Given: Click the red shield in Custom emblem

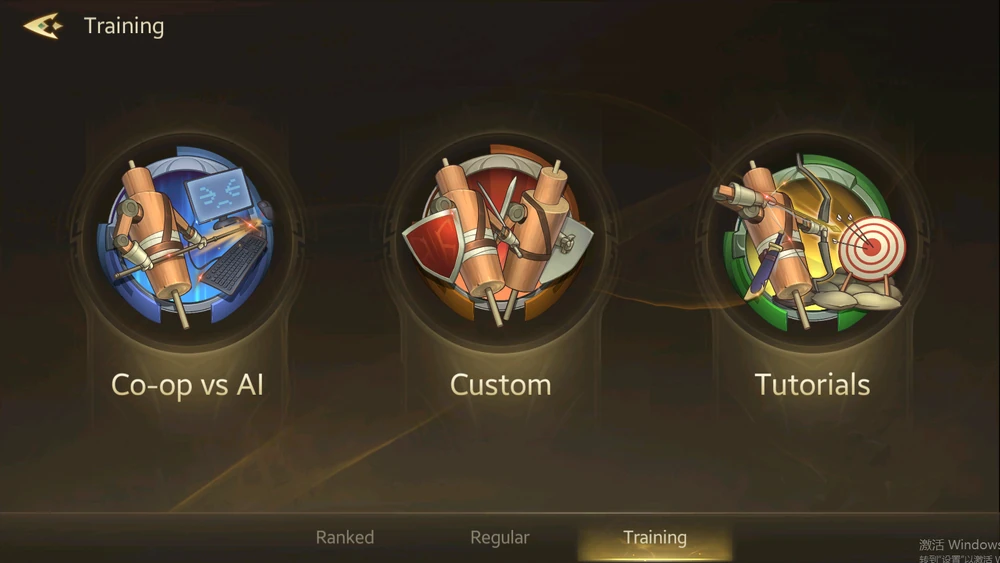Looking at the screenshot, I should (x=432, y=247).
